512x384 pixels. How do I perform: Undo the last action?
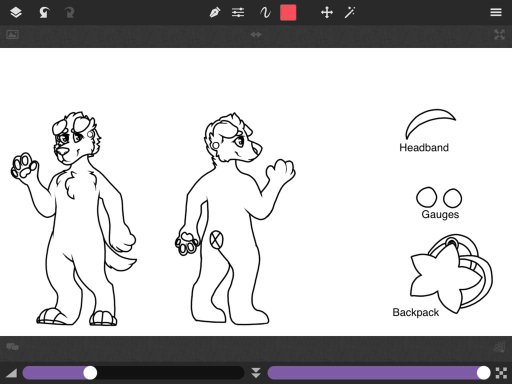pos(44,13)
